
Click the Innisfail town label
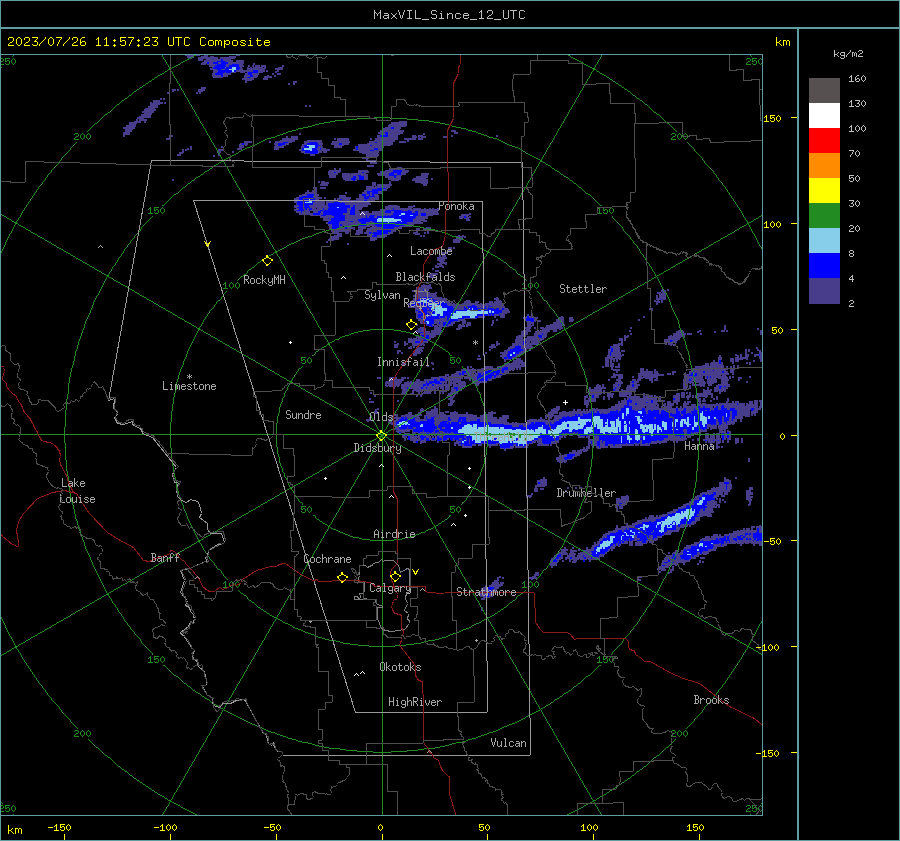point(403,362)
